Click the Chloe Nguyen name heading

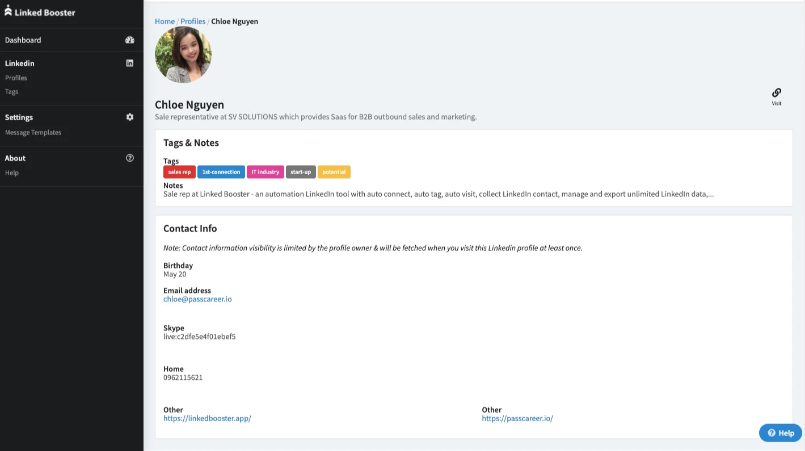[x=189, y=104]
